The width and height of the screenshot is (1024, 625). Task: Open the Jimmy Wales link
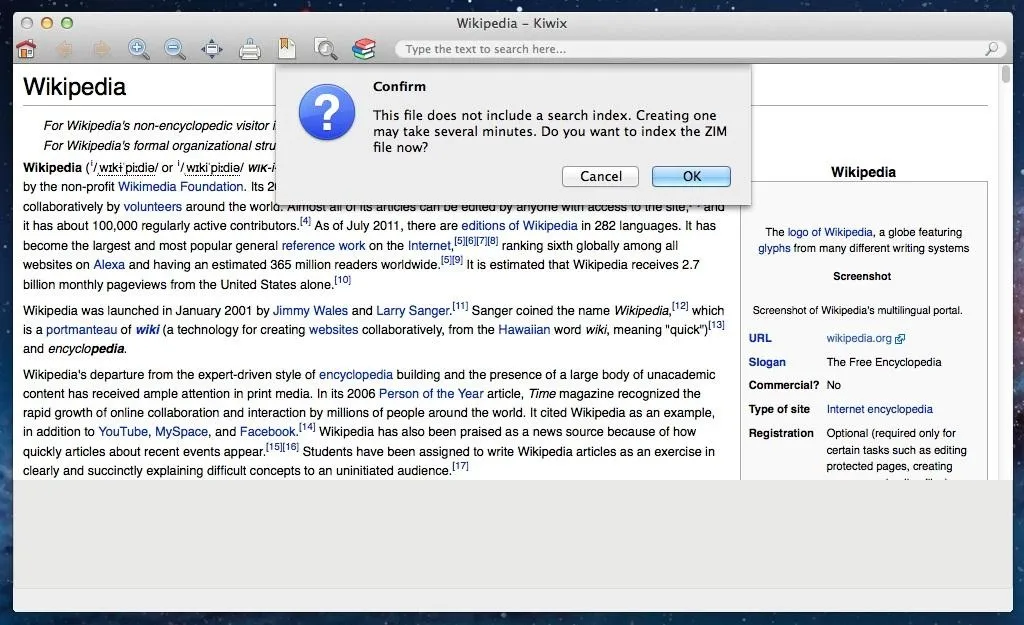coord(310,311)
